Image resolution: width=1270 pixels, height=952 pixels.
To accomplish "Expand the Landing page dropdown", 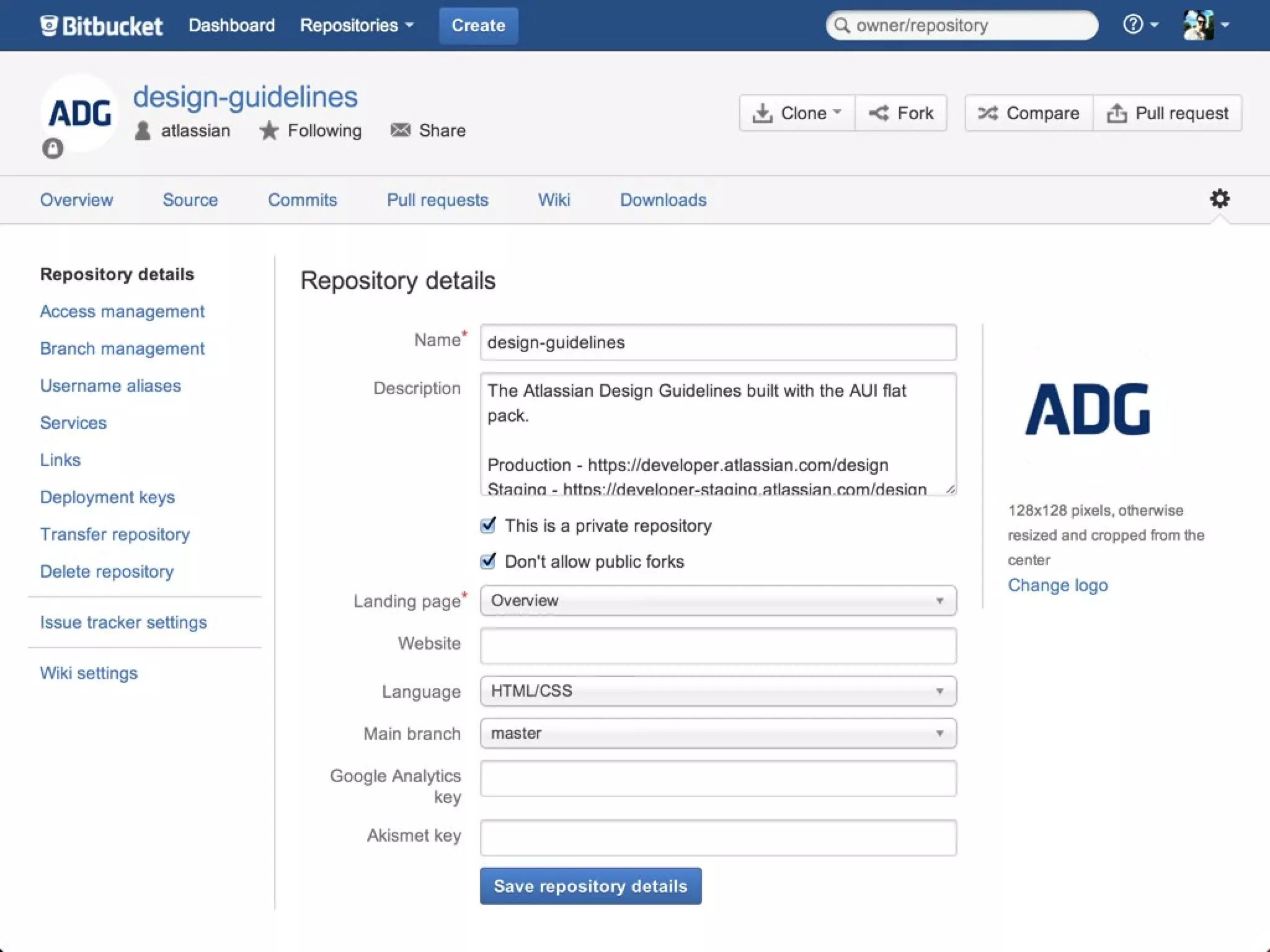I will pyautogui.click(x=717, y=601).
